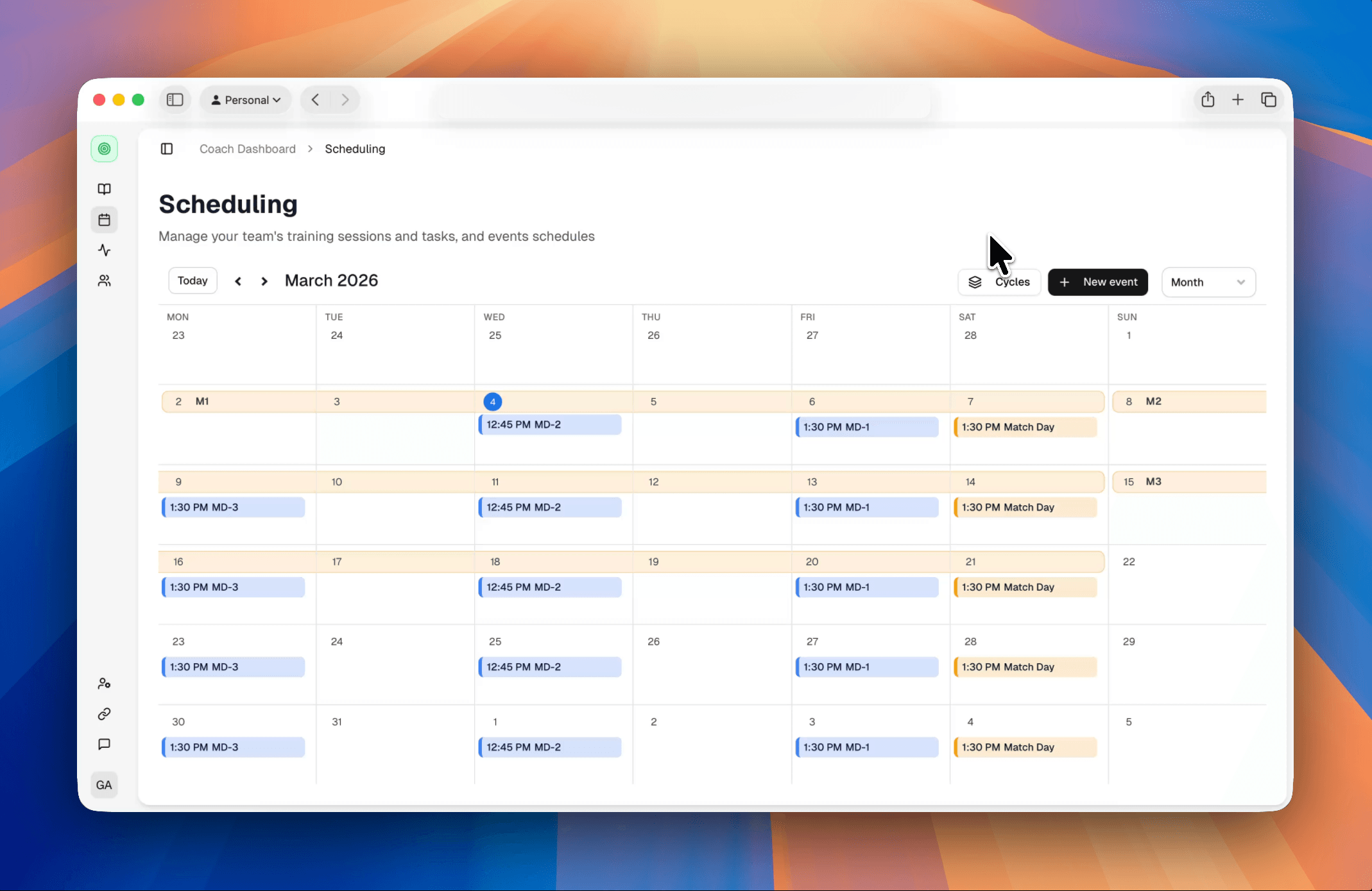
Task: Click the link icon in the lower sidebar
Action: [104, 713]
